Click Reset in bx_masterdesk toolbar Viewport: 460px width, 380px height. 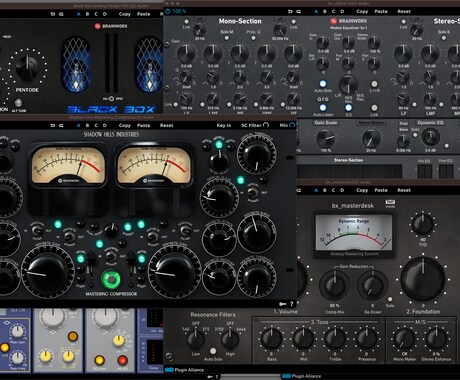pyautogui.click(x=404, y=190)
